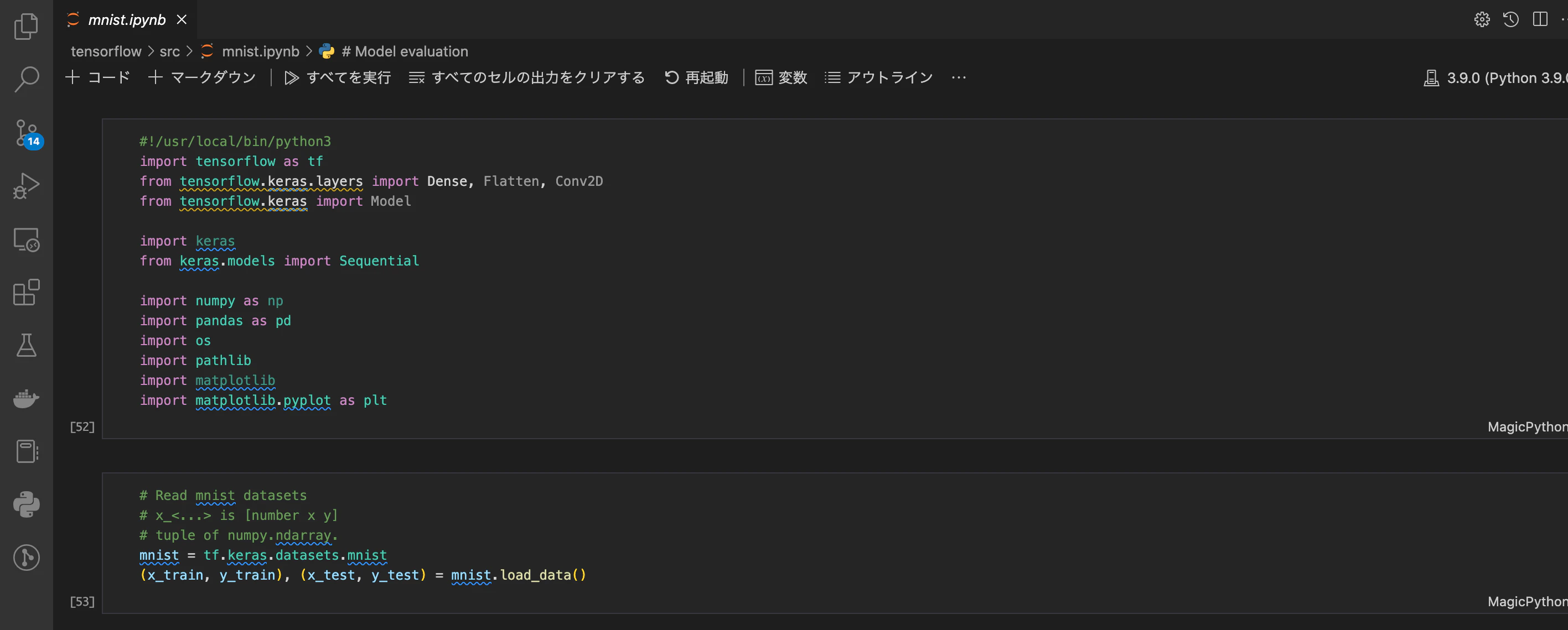
Task: Close the mnist.ipynb tab
Action: pos(182,20)
